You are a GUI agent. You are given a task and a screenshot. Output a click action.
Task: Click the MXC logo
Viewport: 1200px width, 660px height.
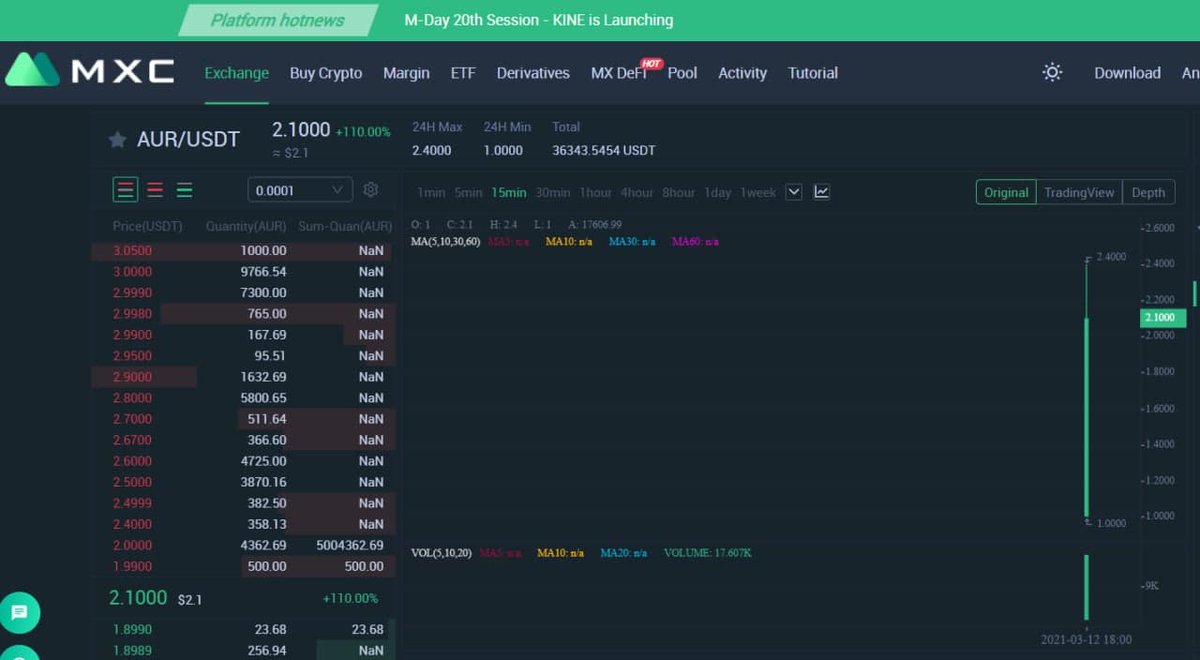(x=89, y=71)
